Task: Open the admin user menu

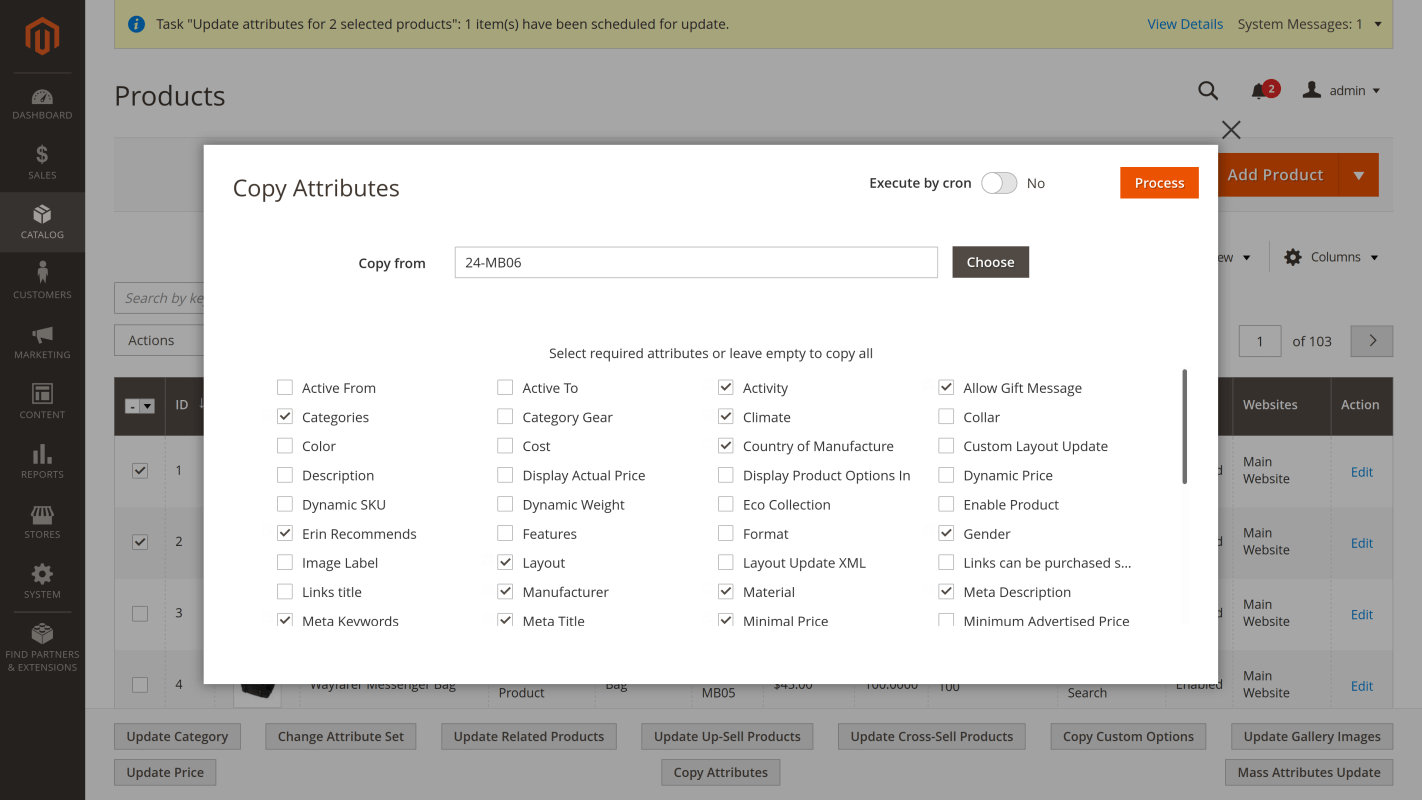Action: (x=1340, y=90)
